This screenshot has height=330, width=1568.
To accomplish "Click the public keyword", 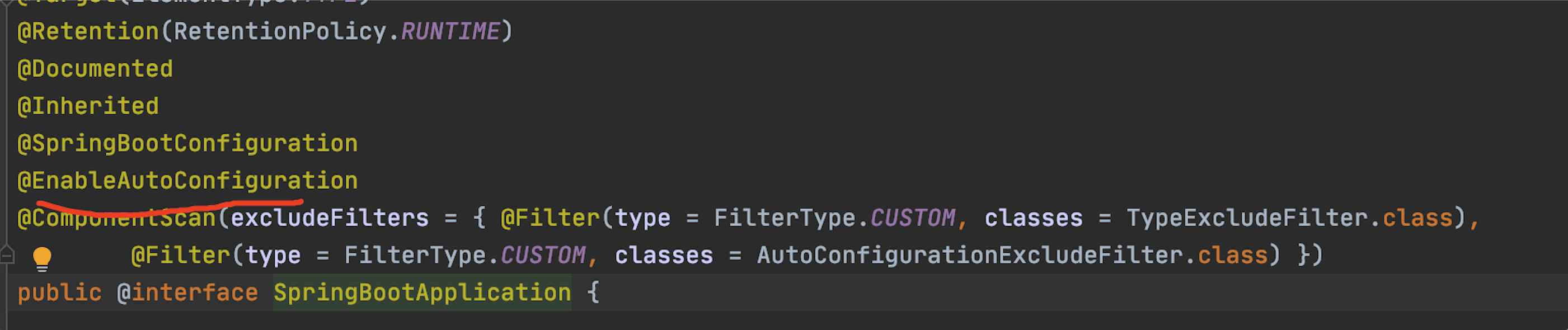I will click(60, 293).
